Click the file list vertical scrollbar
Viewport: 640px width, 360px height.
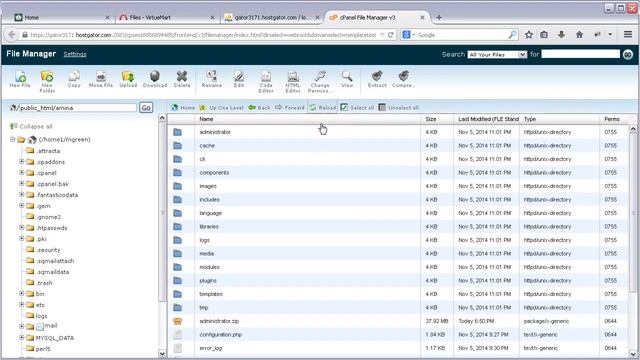tap(633, 212)
